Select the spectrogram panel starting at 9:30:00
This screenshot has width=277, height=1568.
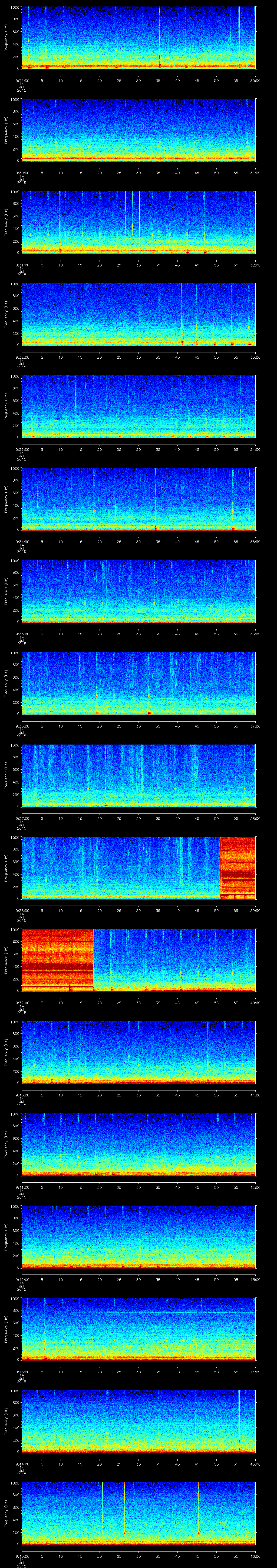tap(138, 130)
